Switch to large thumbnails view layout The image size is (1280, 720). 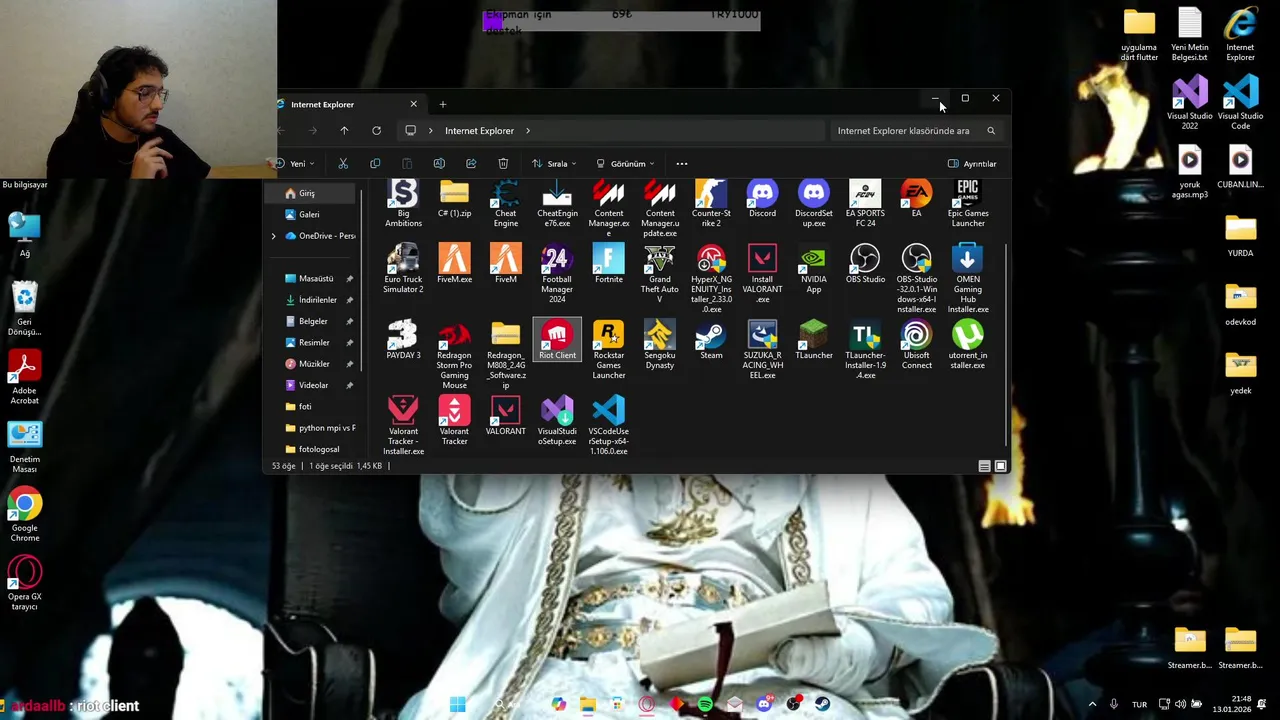coord(1000,466)
